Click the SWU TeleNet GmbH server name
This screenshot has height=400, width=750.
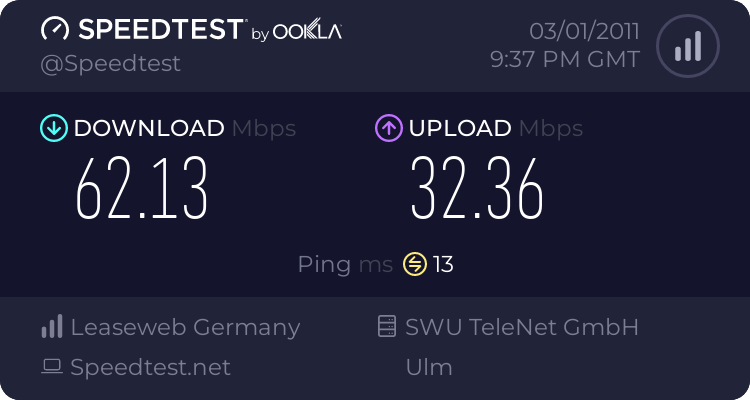[x=521, y=327]
